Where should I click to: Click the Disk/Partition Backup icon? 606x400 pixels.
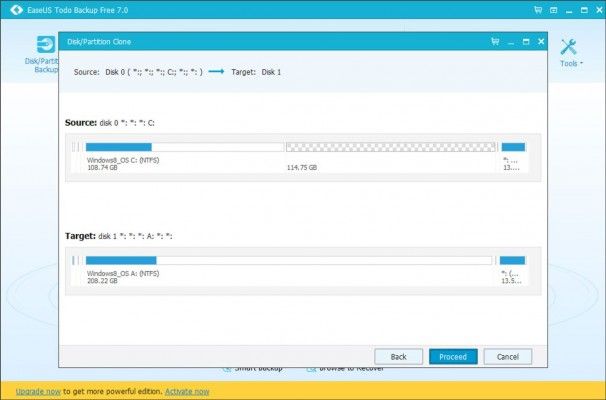(x=46, y=44)
